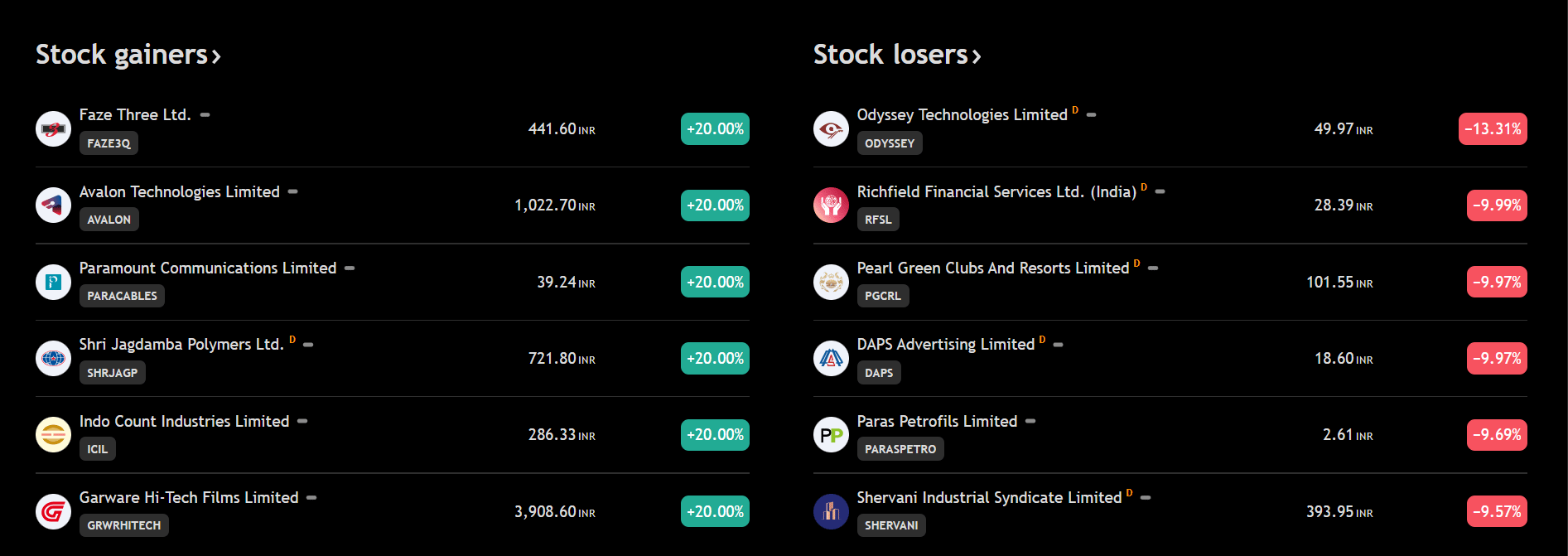Screen dimensions: 1568x556
Task: Click the Richfield Financial Services logo icon
Action: 831,205
